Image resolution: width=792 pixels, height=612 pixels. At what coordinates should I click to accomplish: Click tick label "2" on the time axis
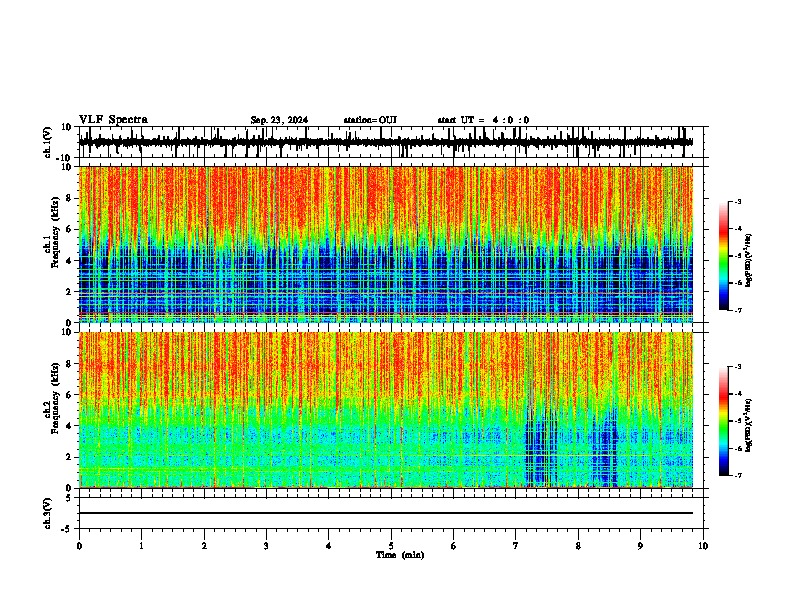click(x=204, y=546)
